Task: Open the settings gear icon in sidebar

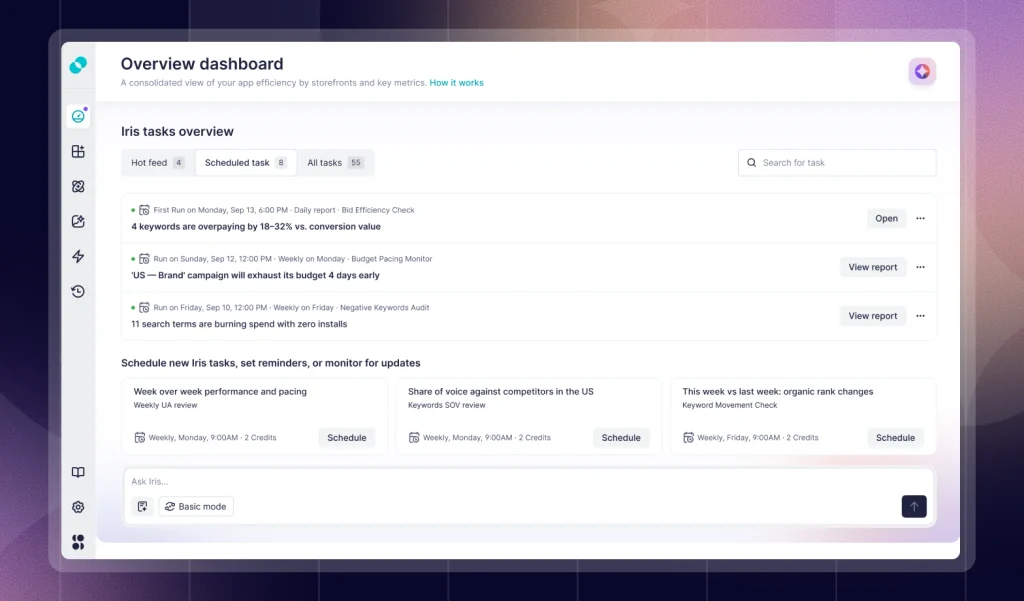Action: pos(78,507)
